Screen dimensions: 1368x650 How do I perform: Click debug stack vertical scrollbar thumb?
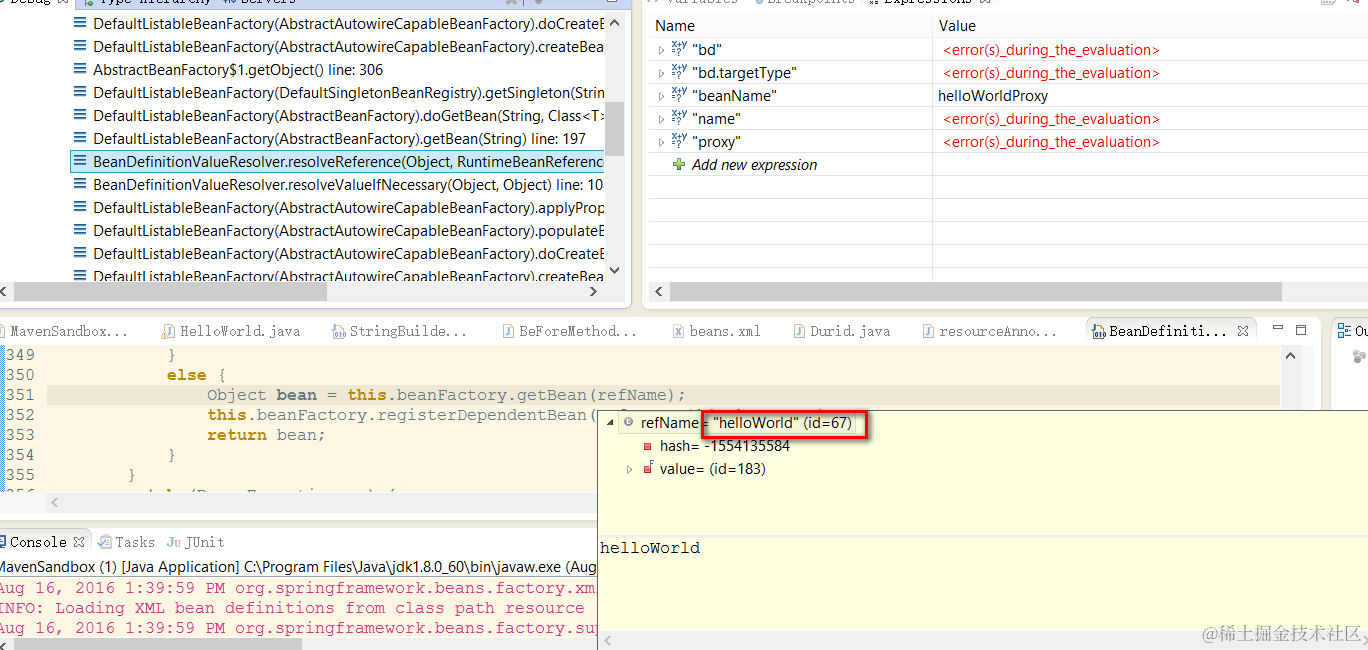pos(615,127)
